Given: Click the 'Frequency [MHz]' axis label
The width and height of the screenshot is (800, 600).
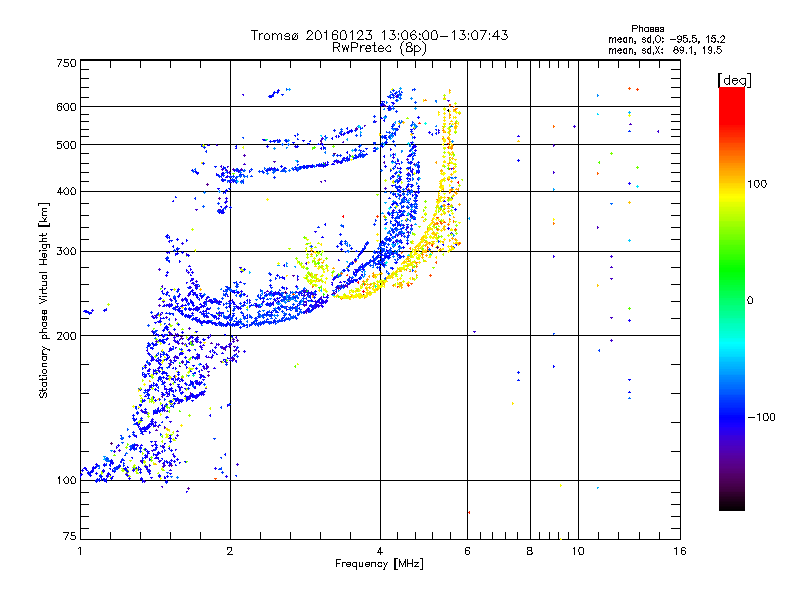Looking at the screenshot, I should point(379,564).
